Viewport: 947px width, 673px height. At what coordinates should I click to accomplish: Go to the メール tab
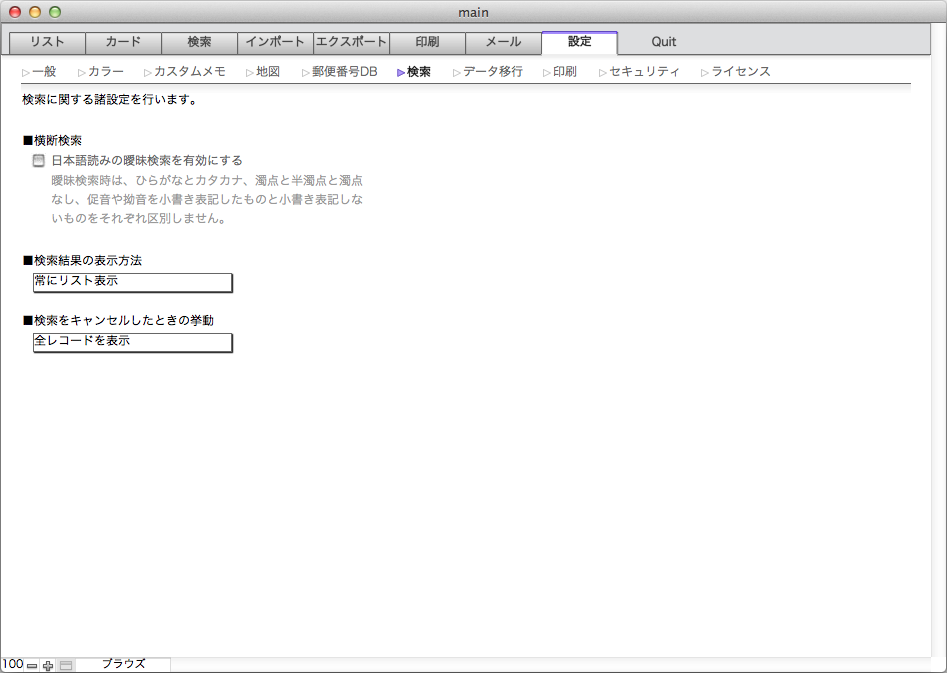(x=503, y=42)
